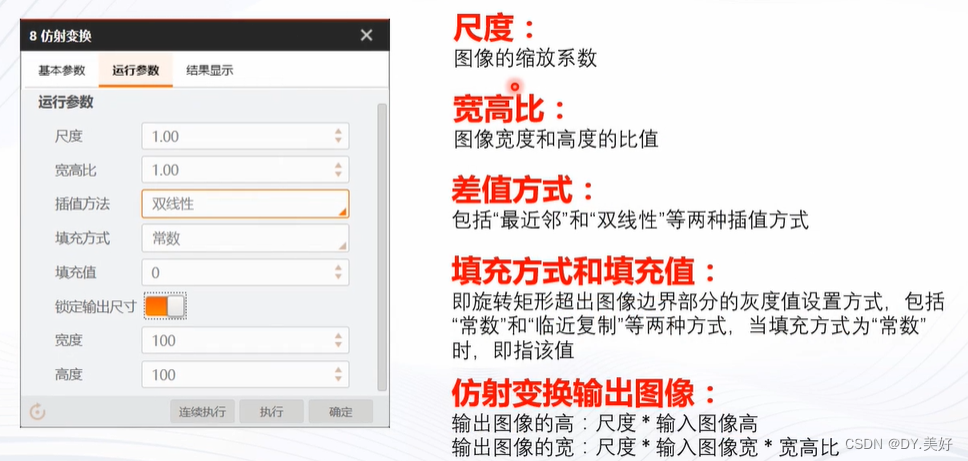Toggle the 锁定输出尺寸 switch
The image size is (968, 461).
point(165,306)
